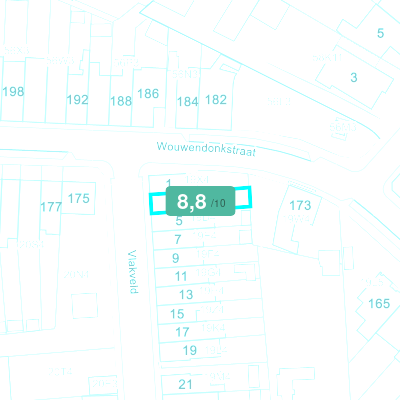Click the parcel labeled 177
Screen dimensions: 400x400
click(51, 207)
